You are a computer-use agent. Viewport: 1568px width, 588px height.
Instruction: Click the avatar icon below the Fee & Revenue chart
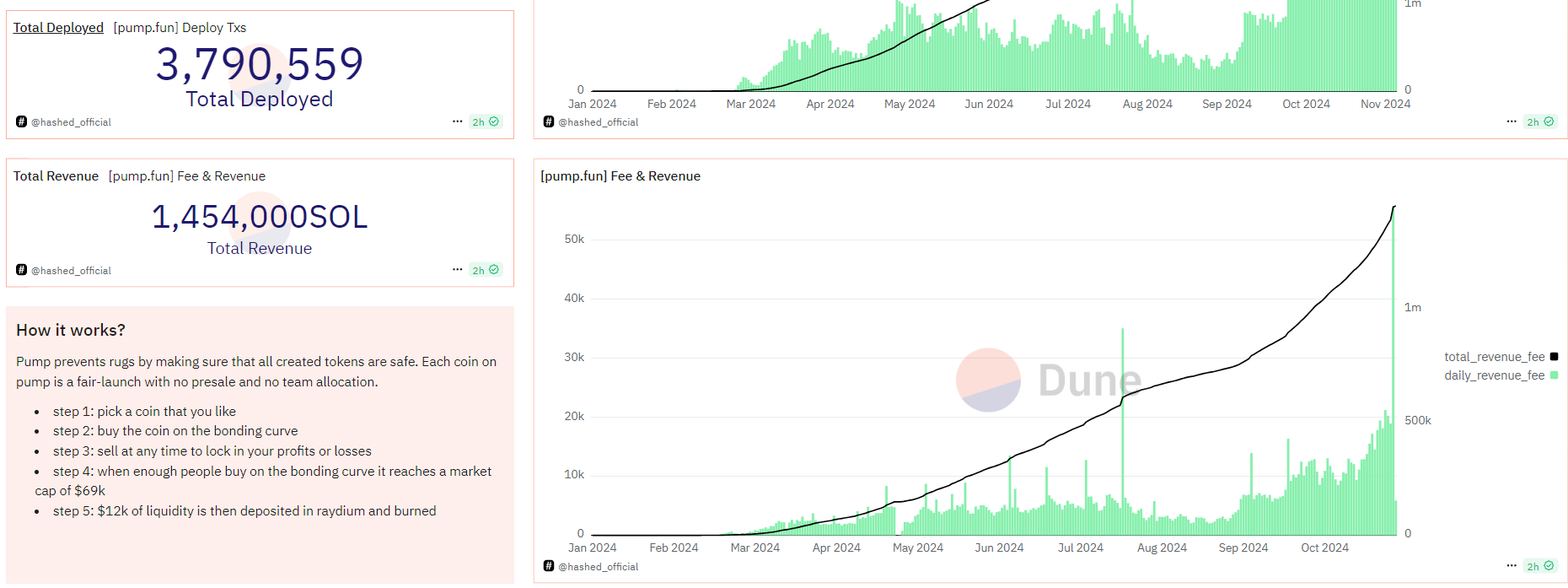pyautogui.click(x=549, y=566)
